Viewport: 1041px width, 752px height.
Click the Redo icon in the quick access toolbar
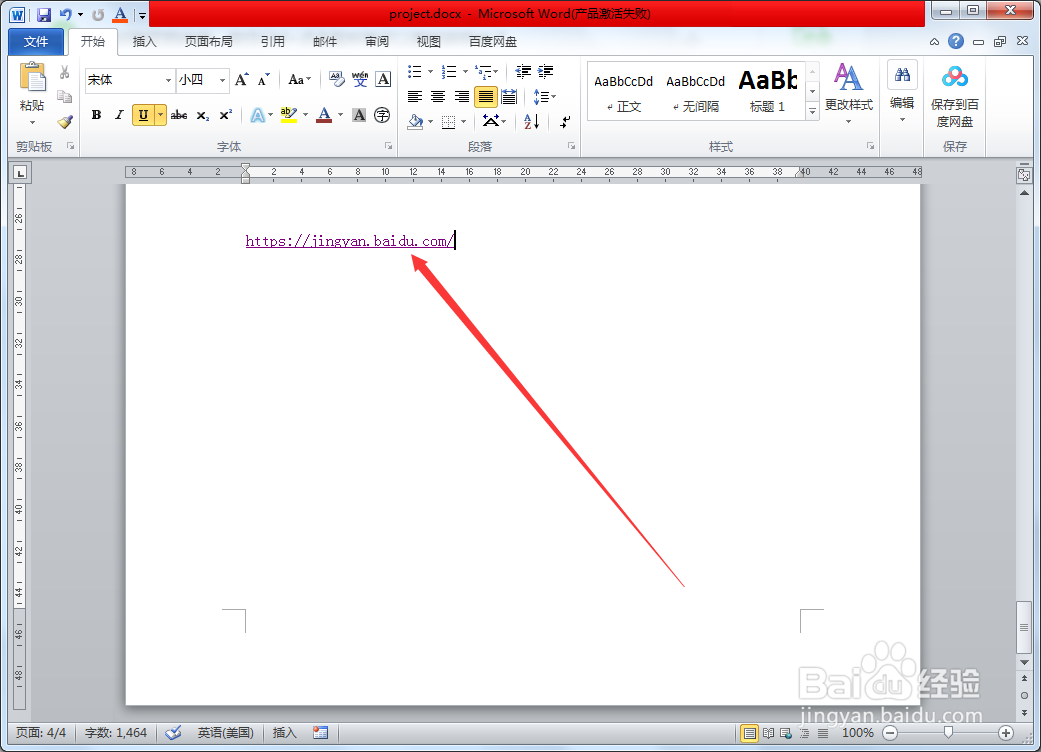(x=98, y=15)
